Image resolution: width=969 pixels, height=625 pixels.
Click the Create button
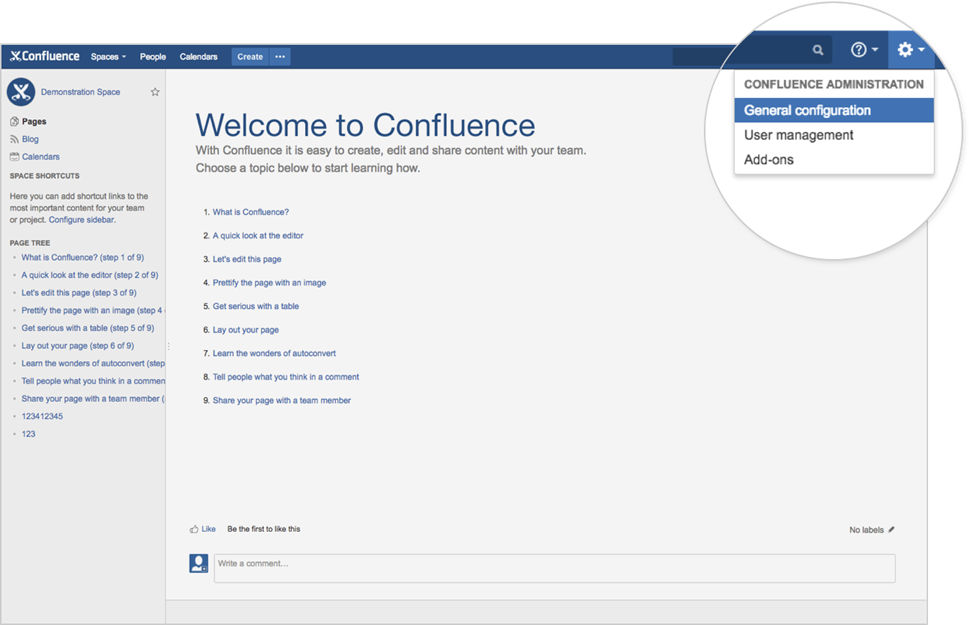coord(249,56)
